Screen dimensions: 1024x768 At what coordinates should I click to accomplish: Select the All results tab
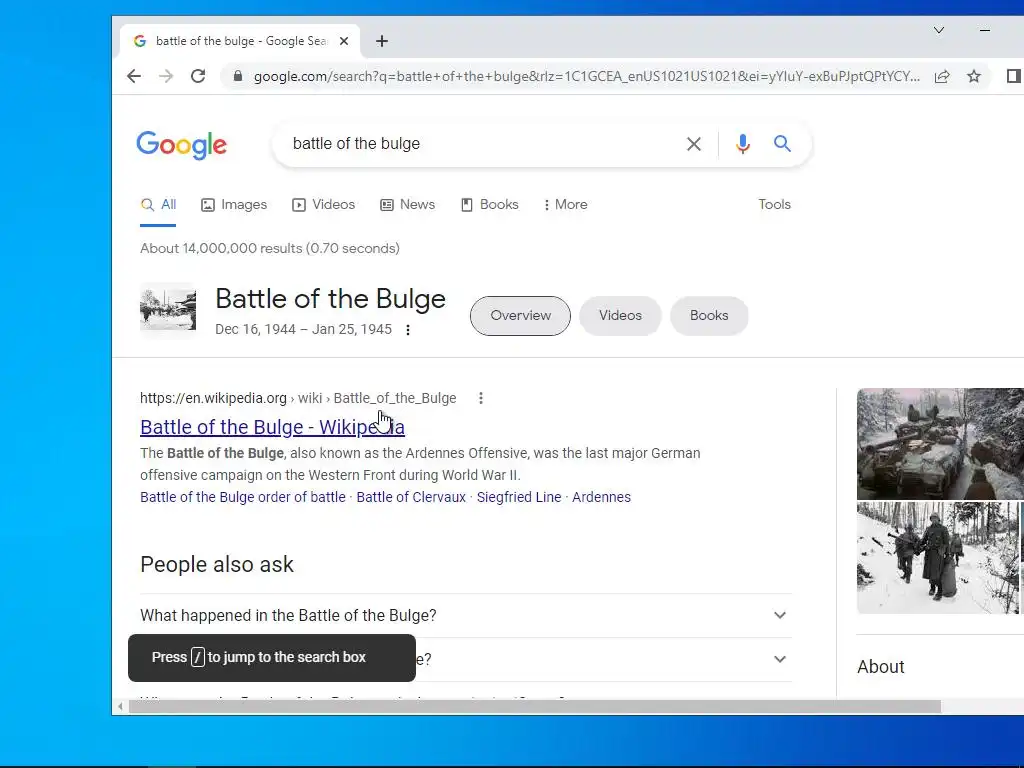tap(158, 204)
